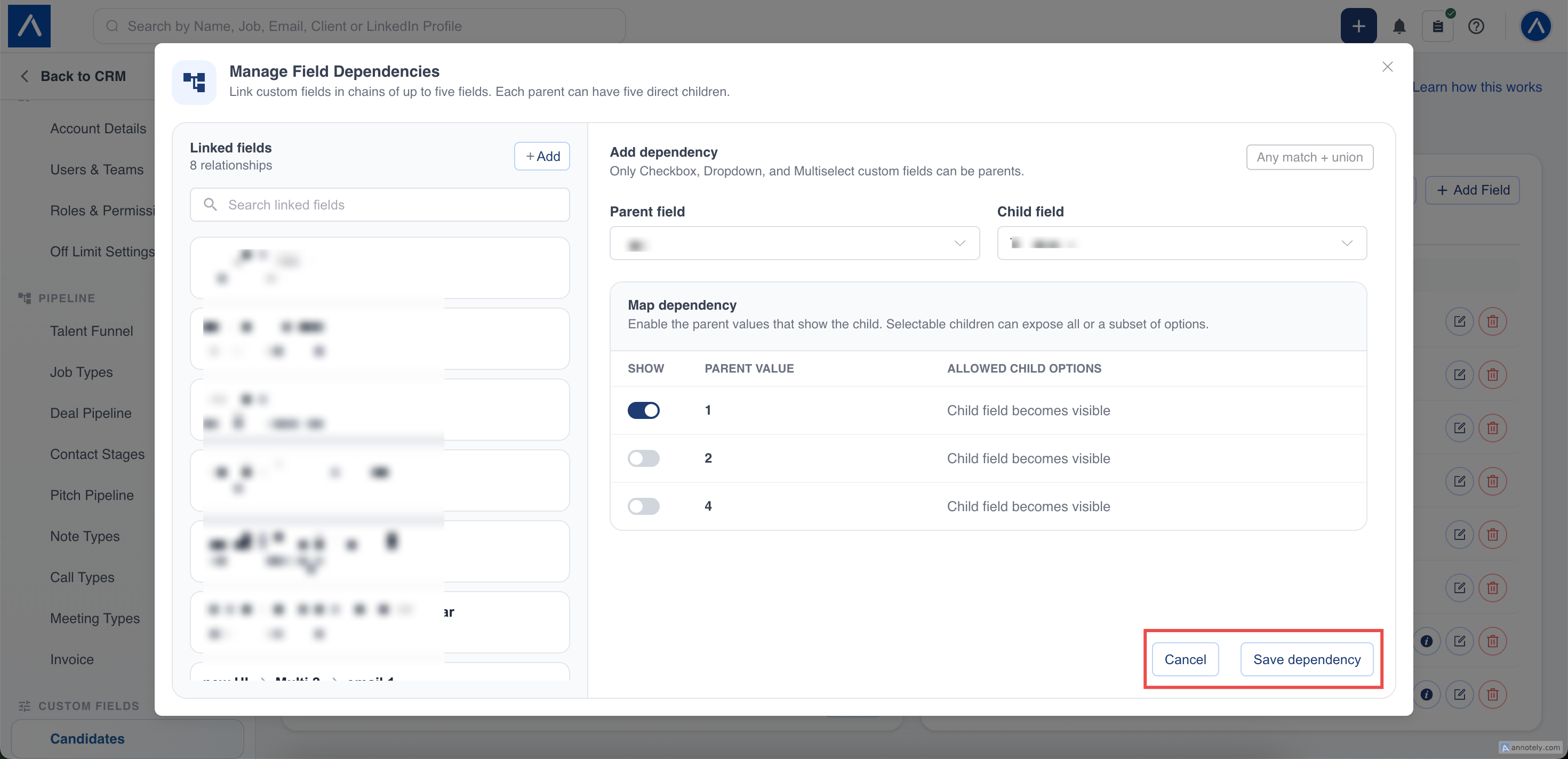Click the + Add linked field button

(542, 156)
